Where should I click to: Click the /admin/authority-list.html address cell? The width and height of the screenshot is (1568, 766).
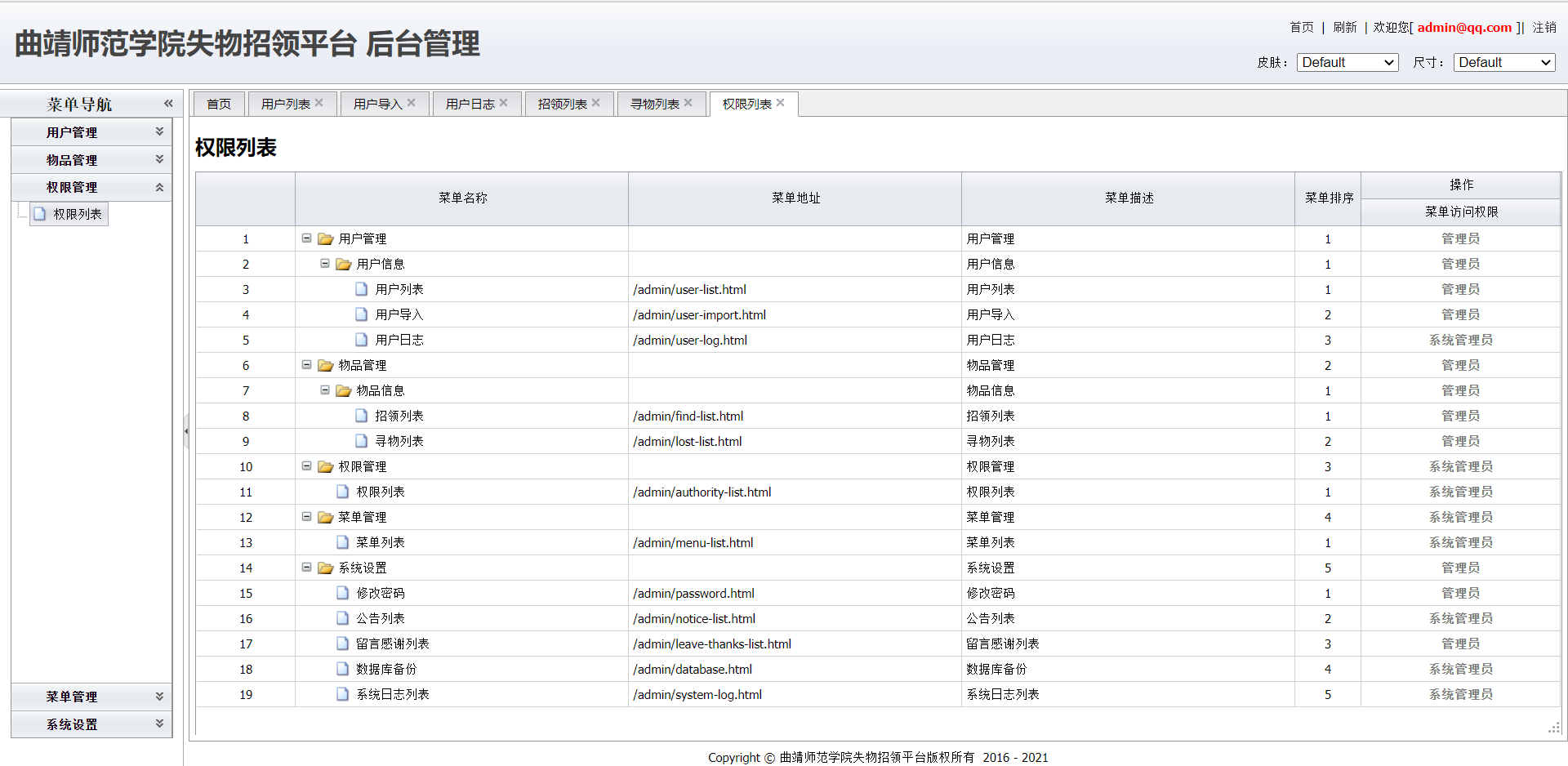point(795,492)
